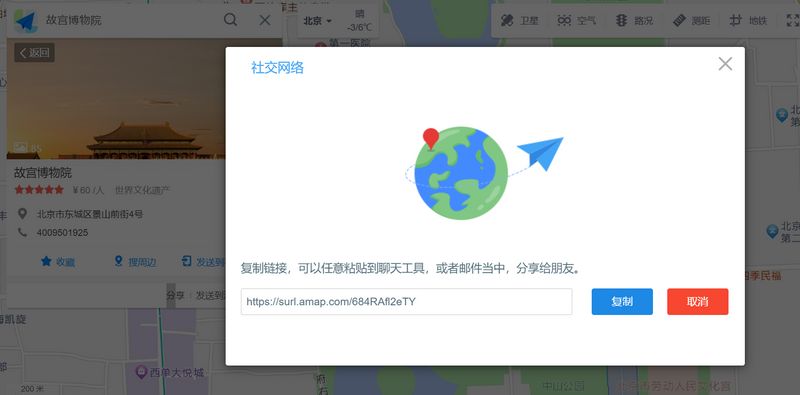This screenshot has width=800, height=395.
Task: Click the location pin icon beside address
Action: [x=22, y=213]
